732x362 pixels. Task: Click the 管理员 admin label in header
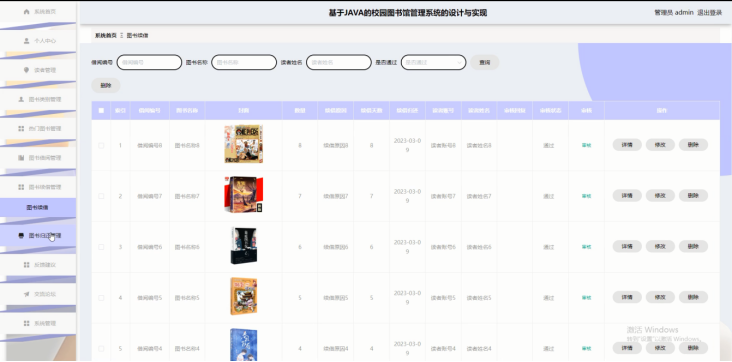(x=674, y=13)
